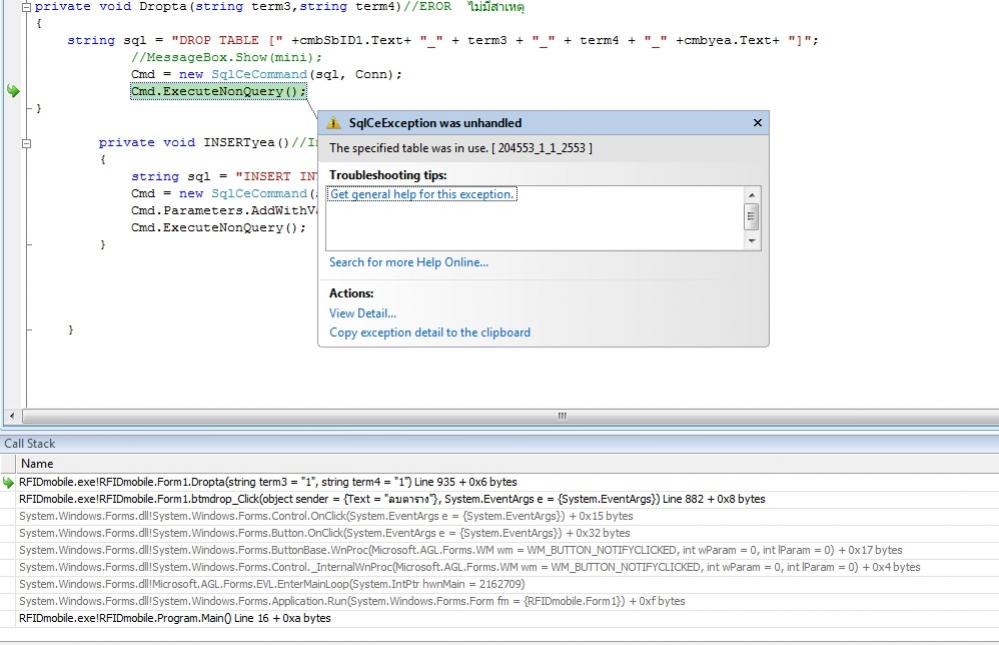This screenshot has width=999, height=645.
Task: Click the green arrow beside Dropta call stack frame
Action: [x=8, y=482]
